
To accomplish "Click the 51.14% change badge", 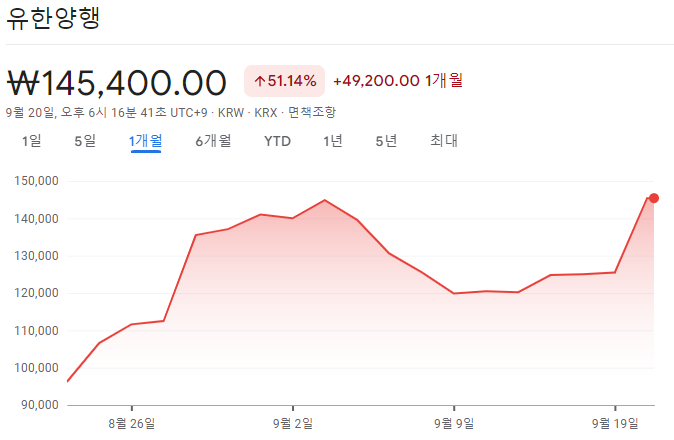I will [285, 81].
